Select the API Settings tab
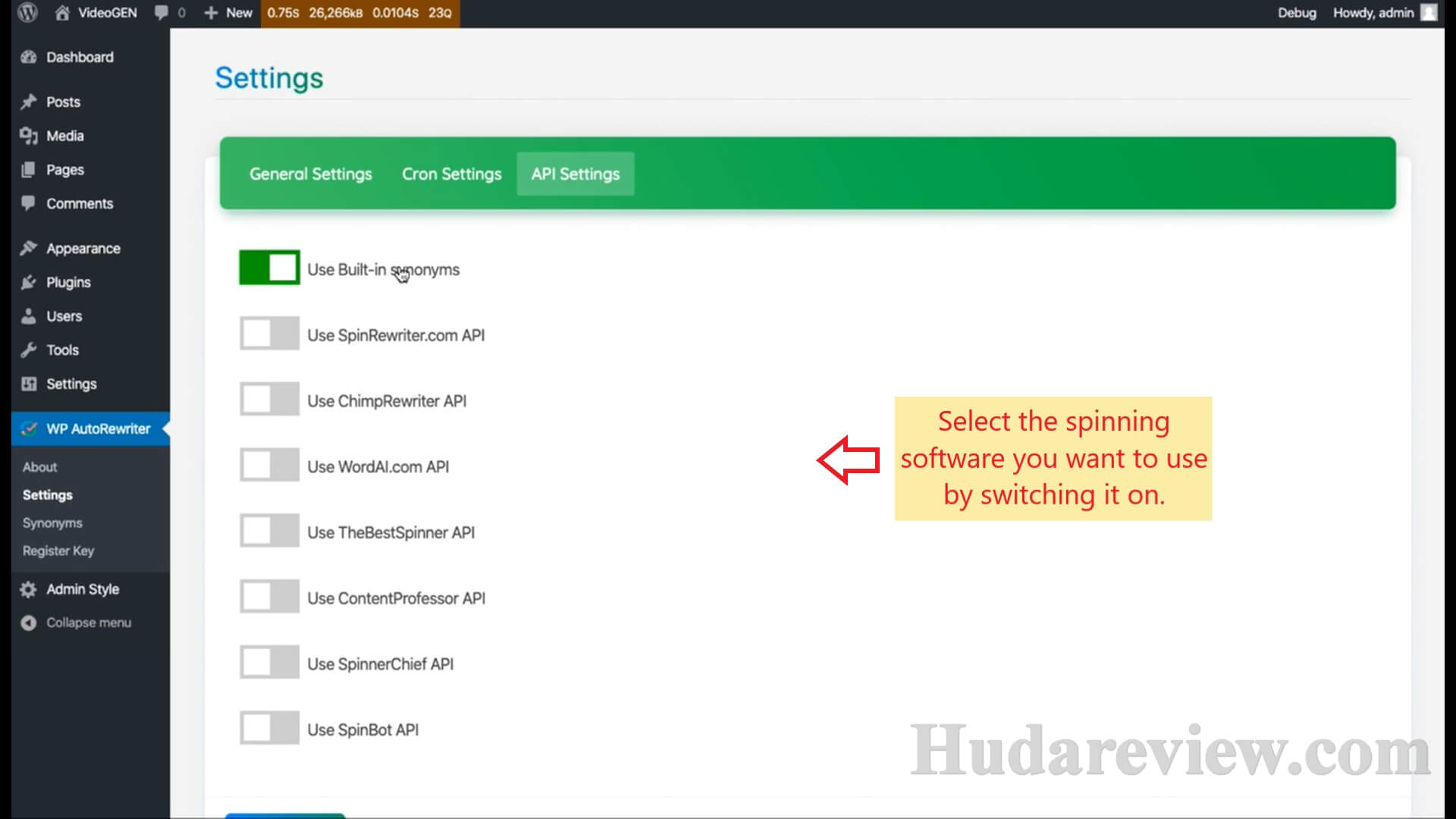 point(576,174)
